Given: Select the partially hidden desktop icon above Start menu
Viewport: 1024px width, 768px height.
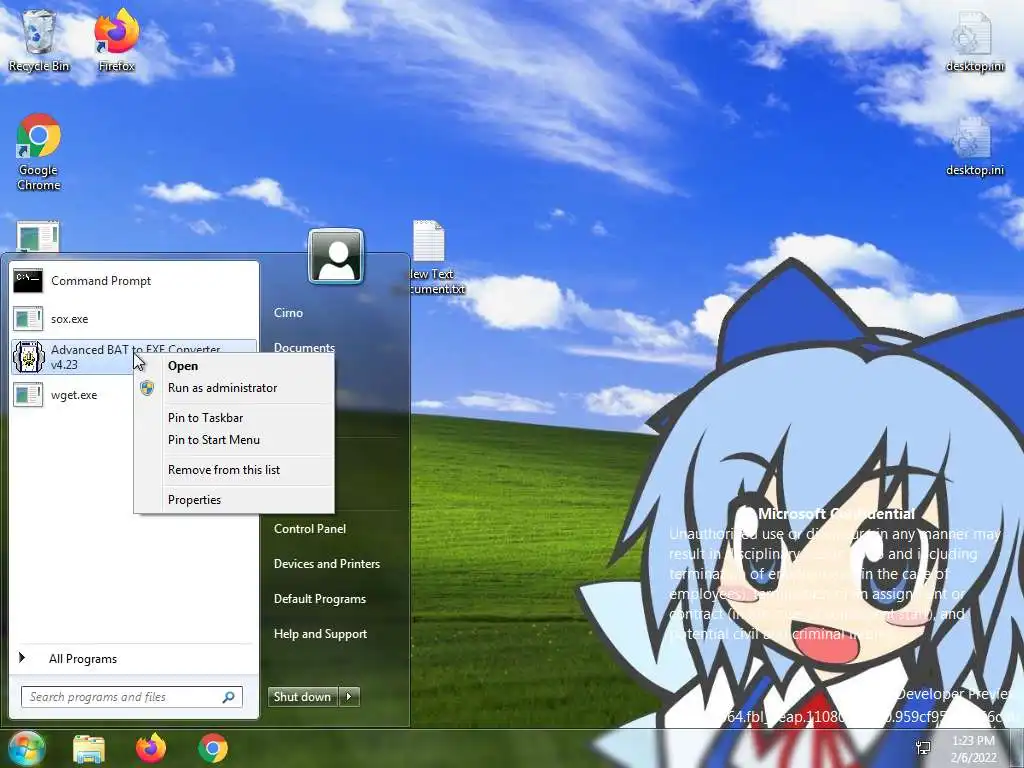Looking at the screenshot, I should [38, 236].
